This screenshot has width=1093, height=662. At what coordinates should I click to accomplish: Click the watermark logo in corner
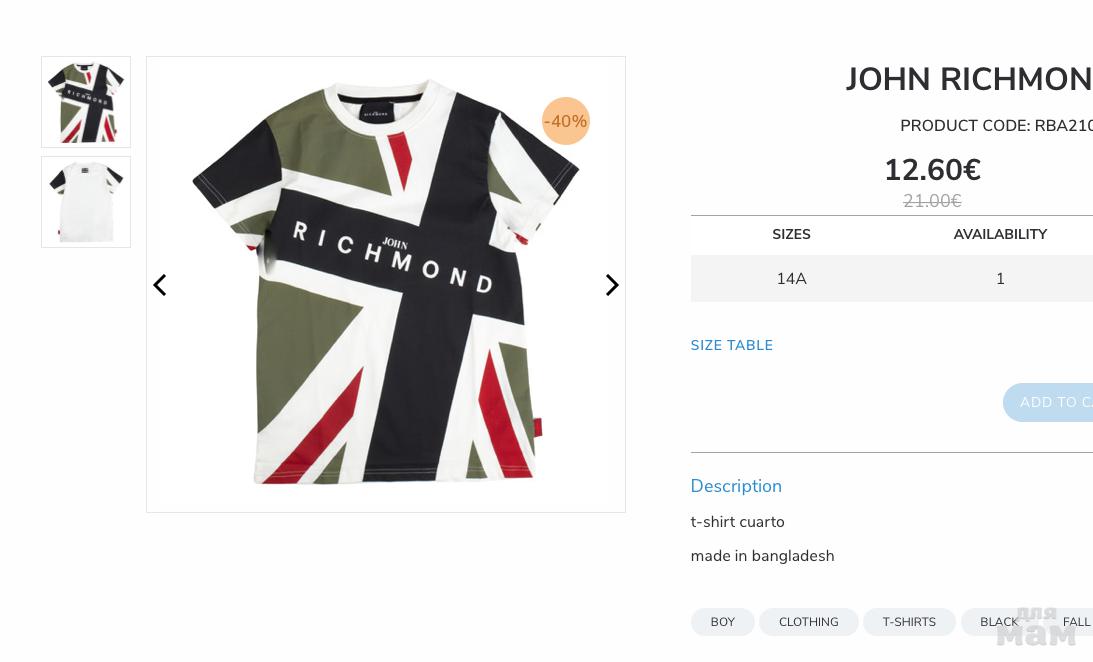pyautogui.click(x=1037, y=628)
